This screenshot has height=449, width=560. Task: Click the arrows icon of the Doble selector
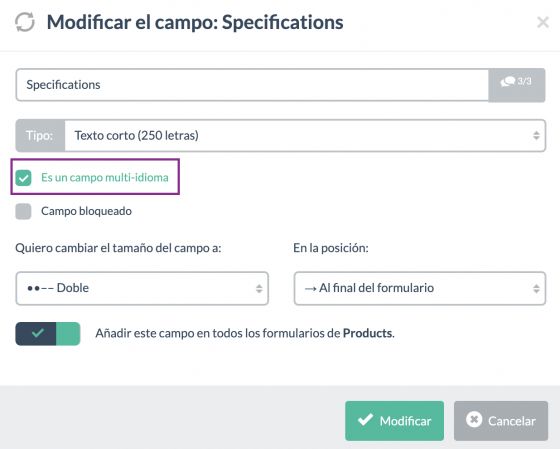click(259, 288)
